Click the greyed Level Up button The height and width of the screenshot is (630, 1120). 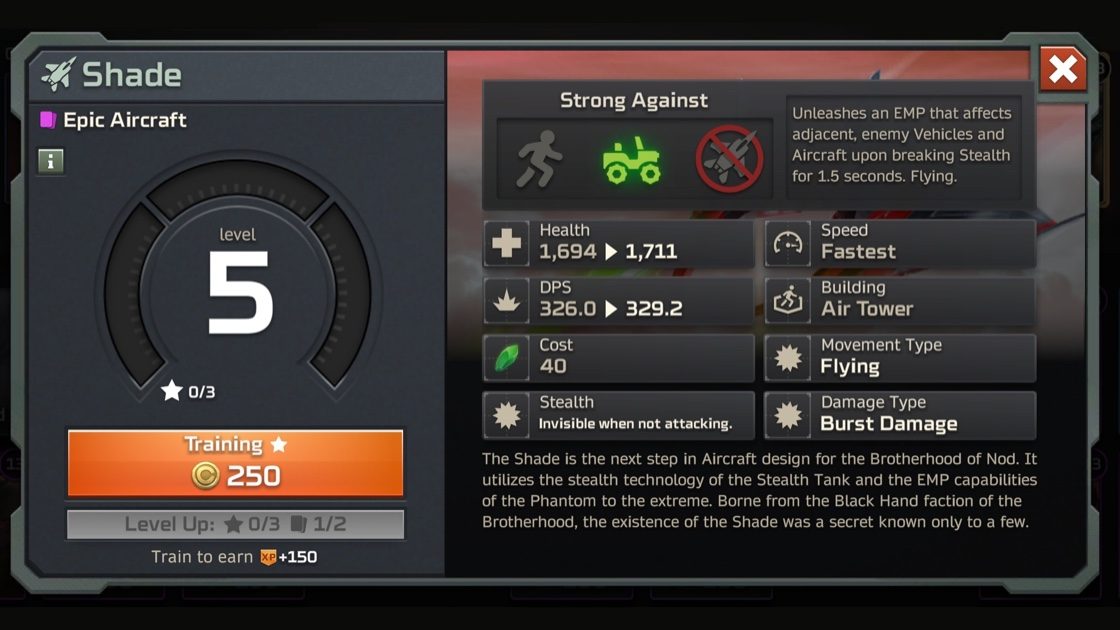235,524
